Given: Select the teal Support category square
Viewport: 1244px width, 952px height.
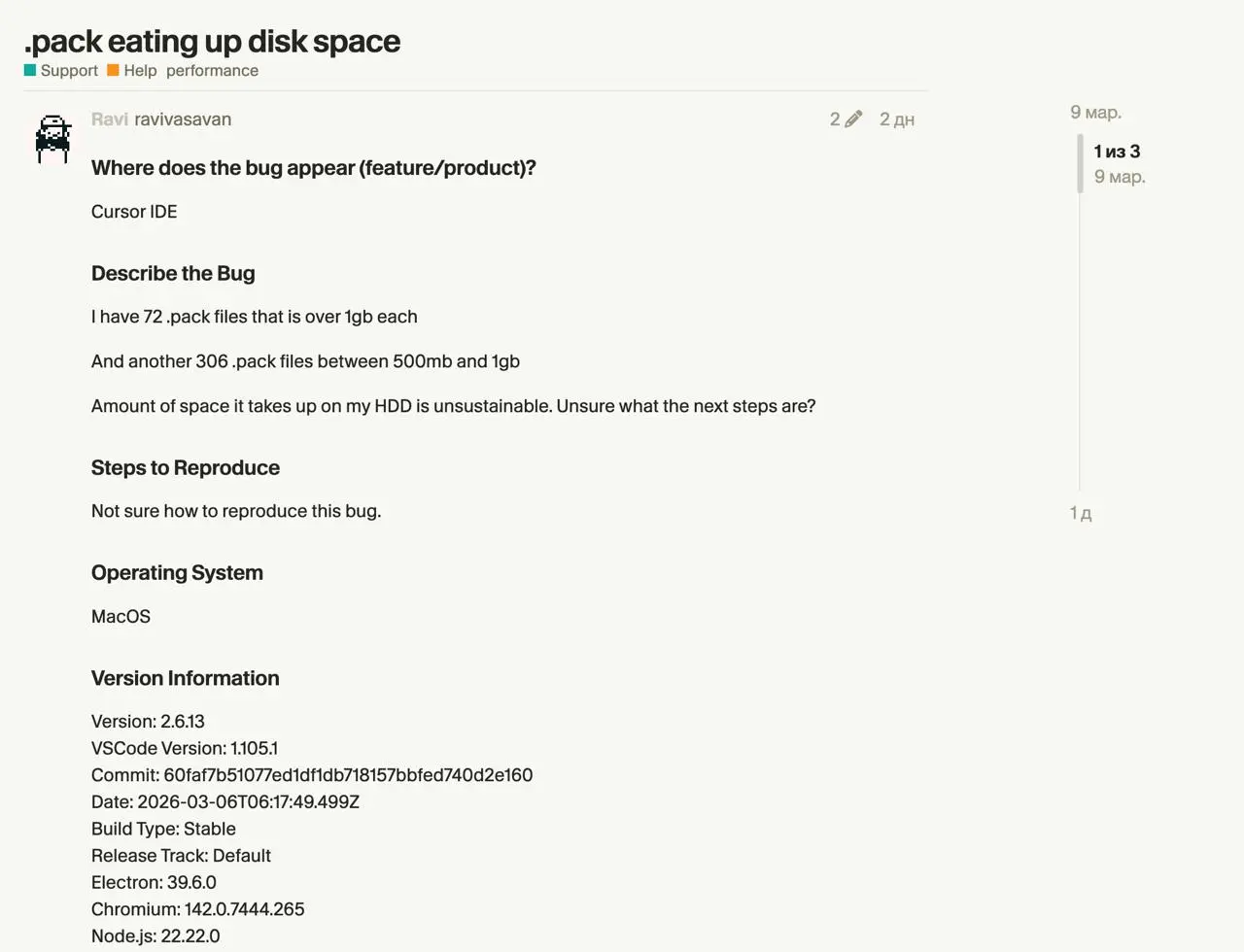Looking at the screenshot, I should pos(30,70).
